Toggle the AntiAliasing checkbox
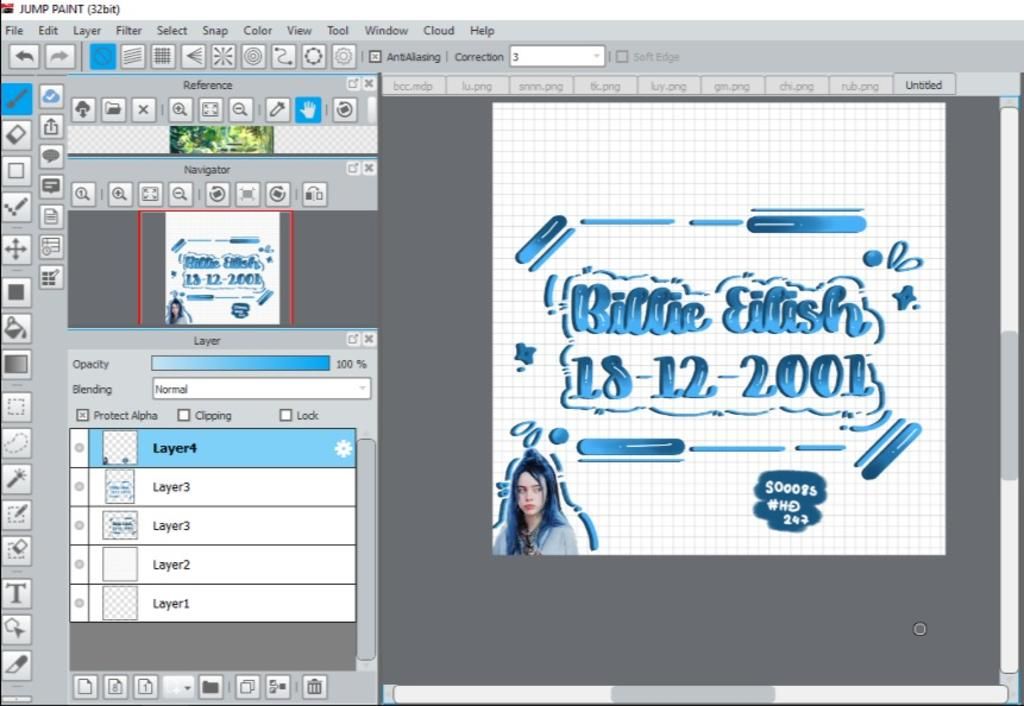1024x706 pixels. 375,57
